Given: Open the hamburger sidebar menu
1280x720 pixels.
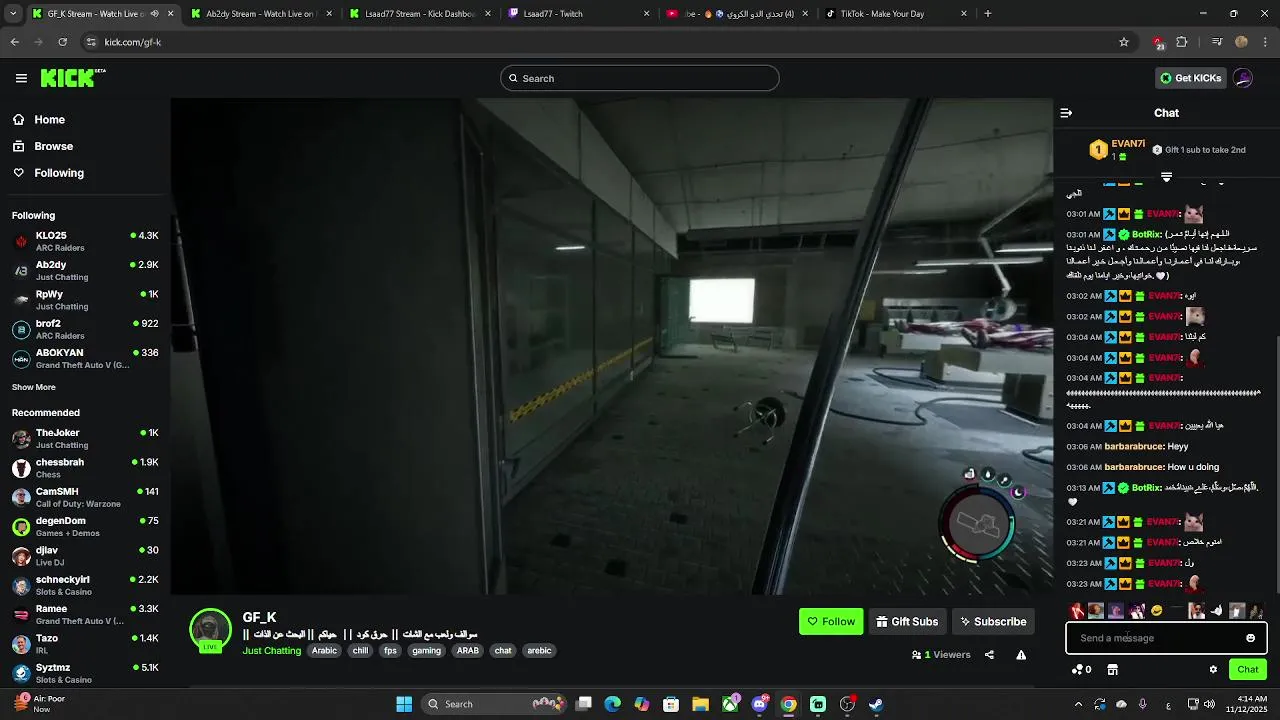Looking at the screenshot, I should click(x=21, y=78).
